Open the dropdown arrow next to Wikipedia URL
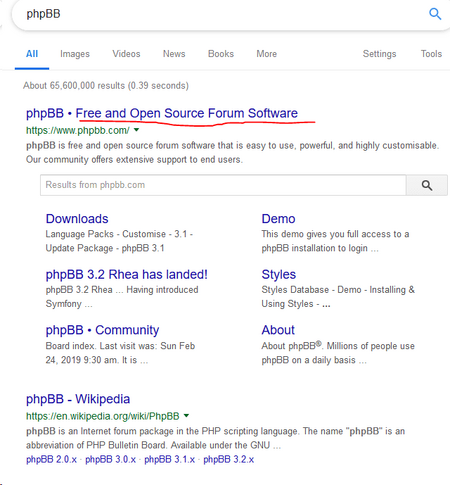This screenshot has width=450, height=485. coord(186,416)
